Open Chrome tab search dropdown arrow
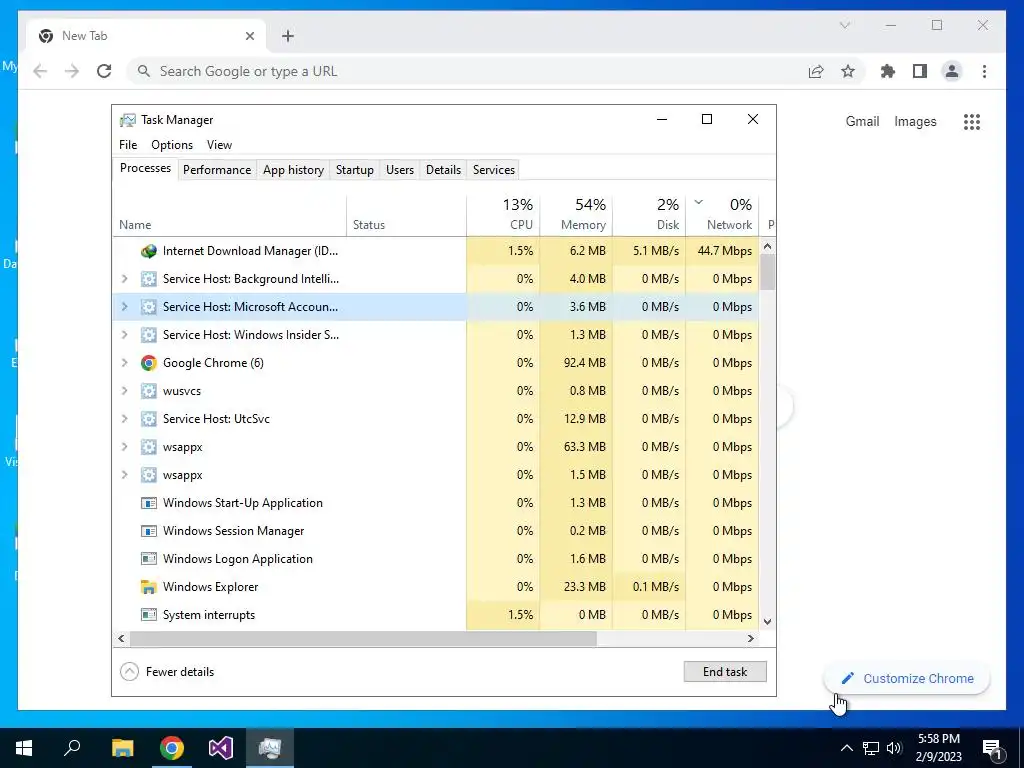 click(844, 25)
